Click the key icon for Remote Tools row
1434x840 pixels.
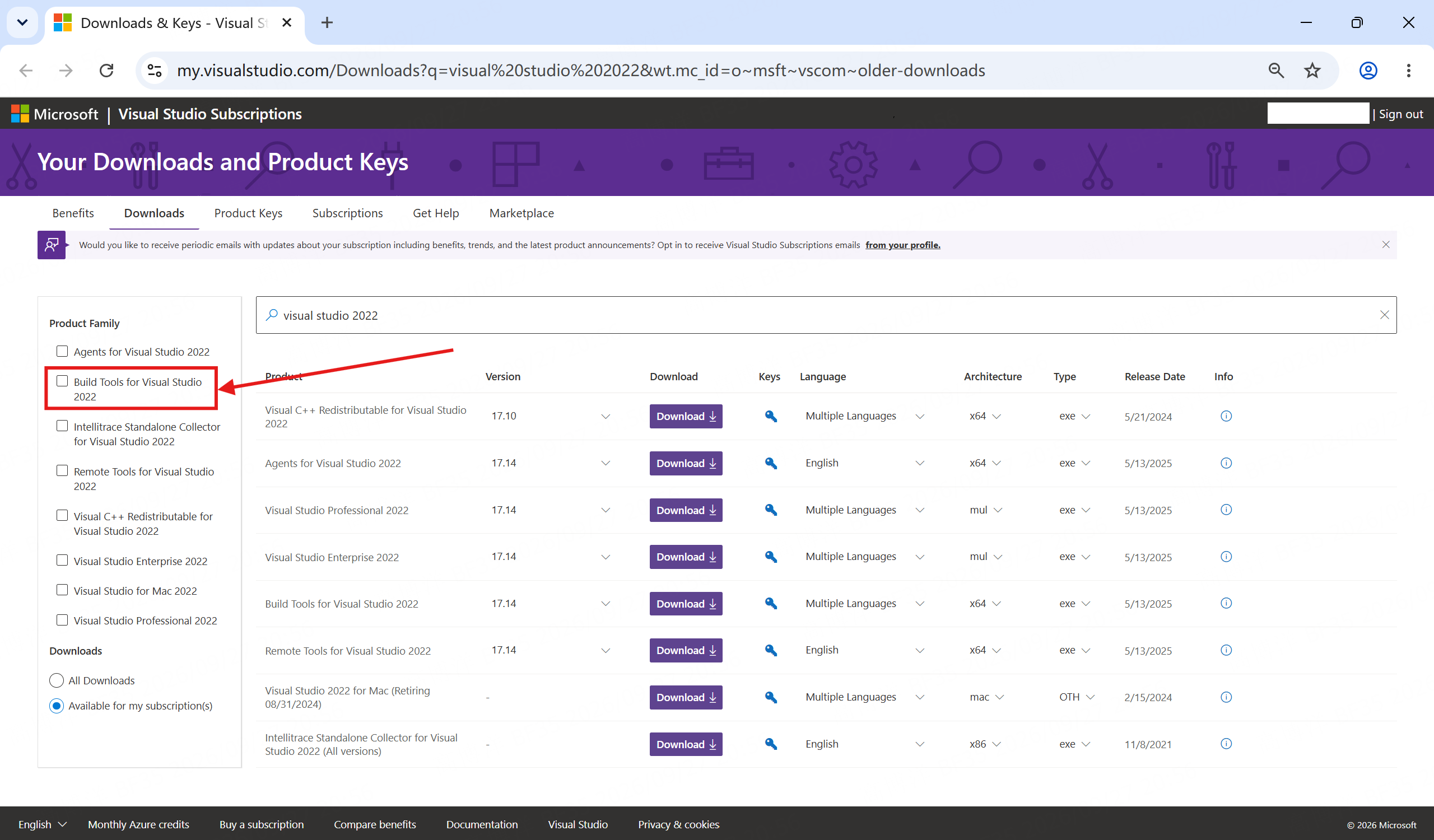click(770, 650)
